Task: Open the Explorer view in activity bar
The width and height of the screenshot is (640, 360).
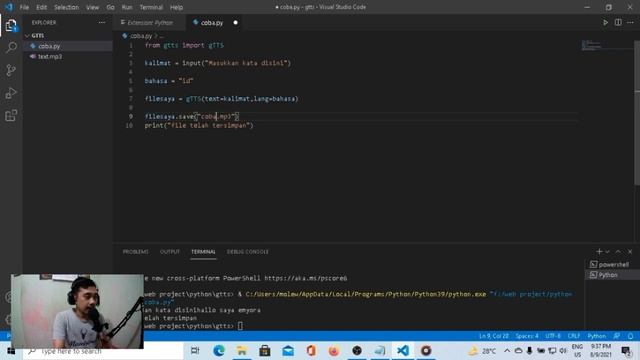Action: (x=11, y=26)
